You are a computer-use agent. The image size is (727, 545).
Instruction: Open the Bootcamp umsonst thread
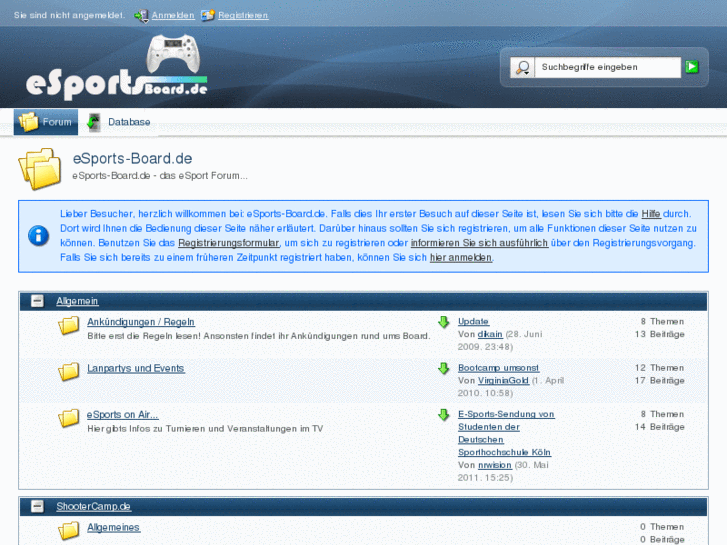pos(498,368)
